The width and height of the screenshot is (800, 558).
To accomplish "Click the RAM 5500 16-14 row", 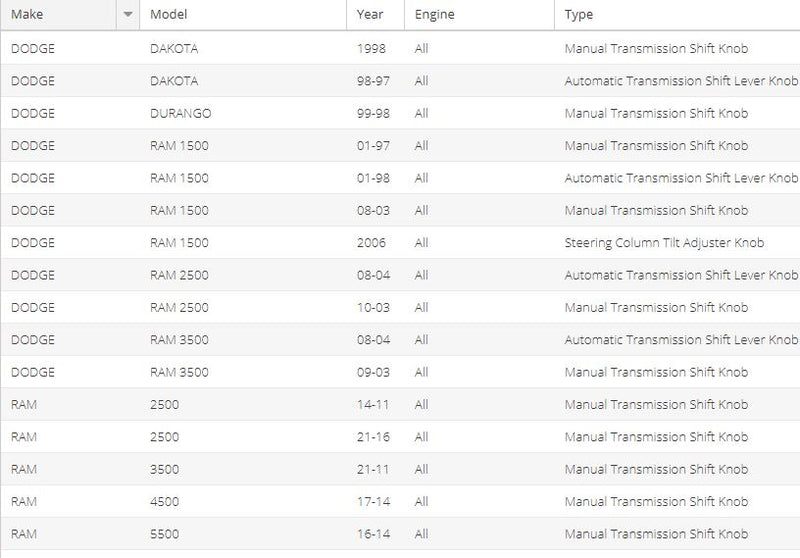I will coord(401,534).
